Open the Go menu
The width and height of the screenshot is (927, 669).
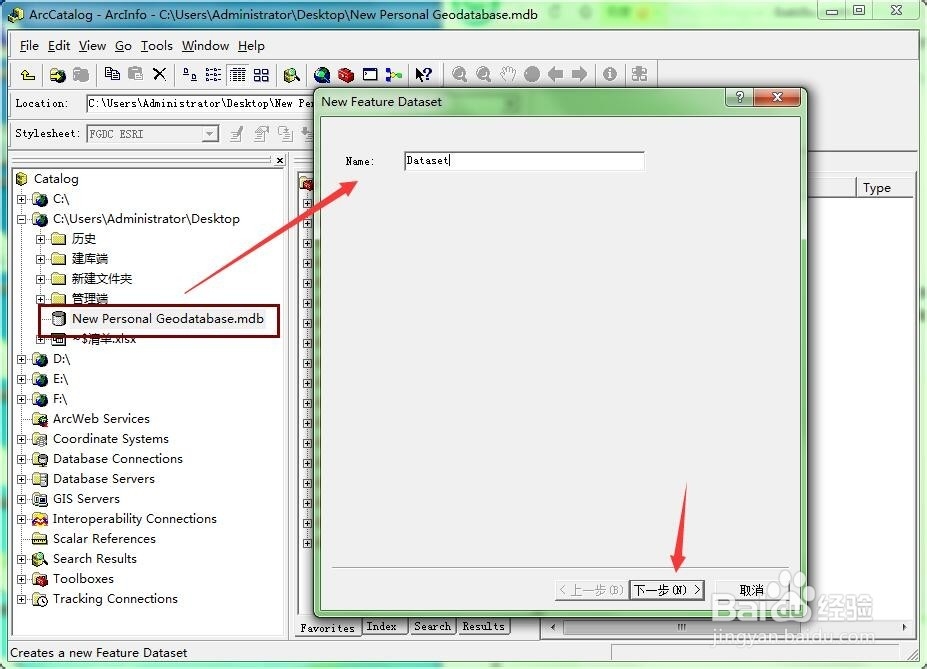123,46
